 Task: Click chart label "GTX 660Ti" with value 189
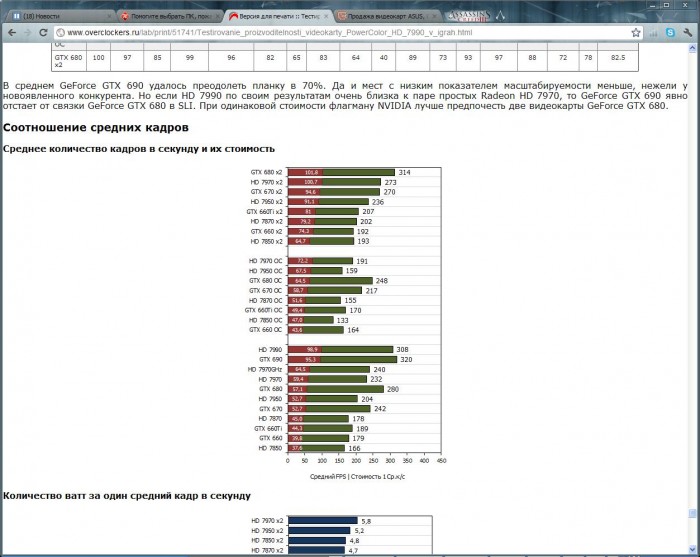pos(268,428)
